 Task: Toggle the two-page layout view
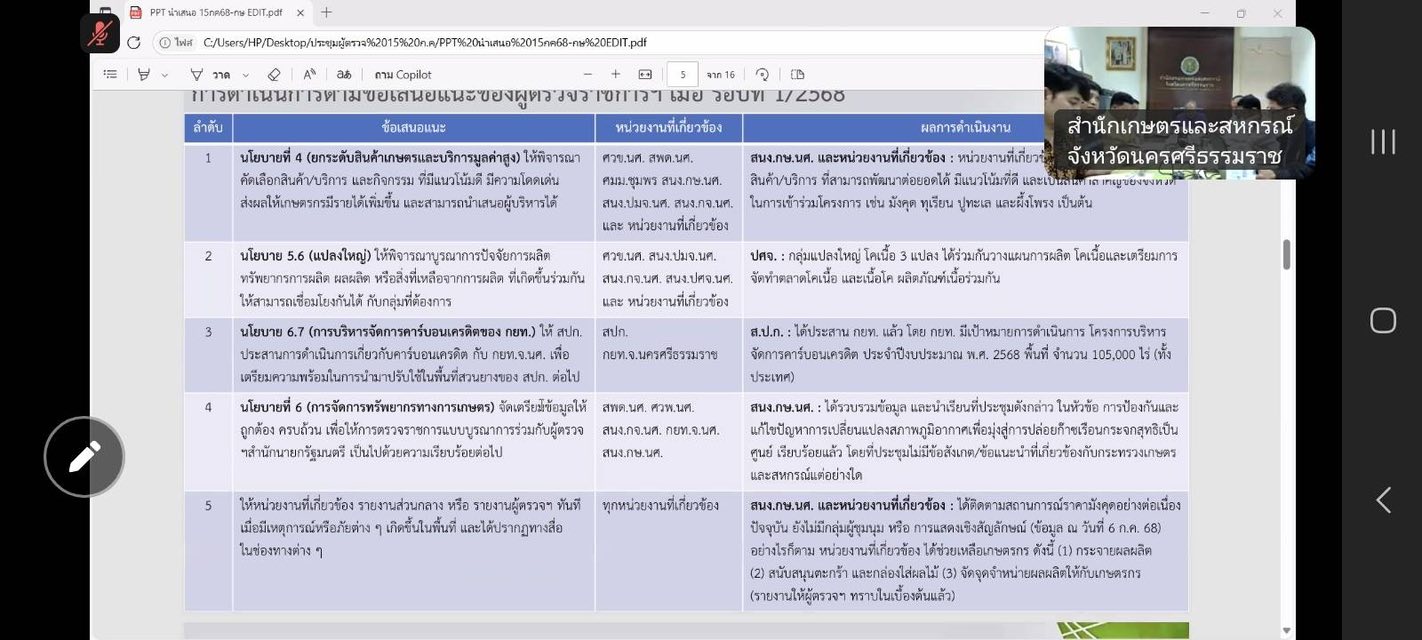point(796,73)
